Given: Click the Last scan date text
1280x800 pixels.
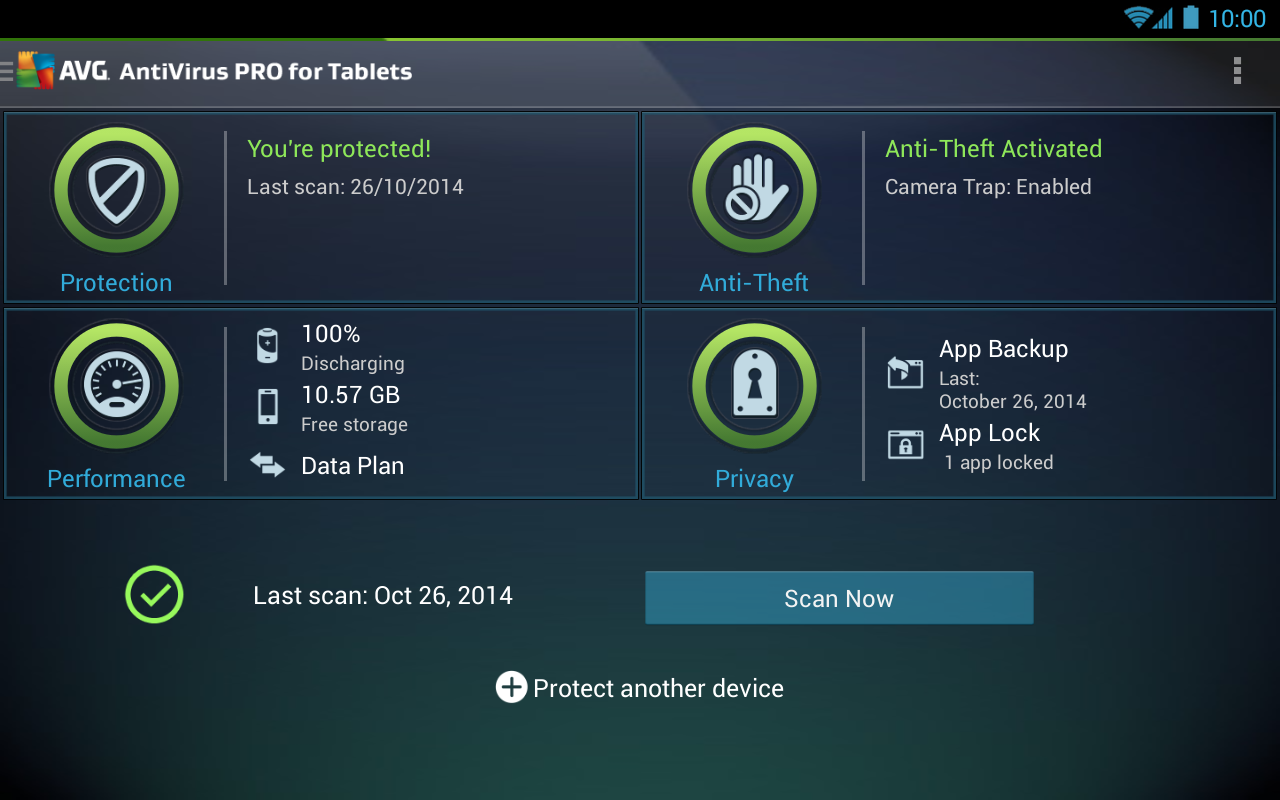Looking at the screenshot, I should (383, 595).
